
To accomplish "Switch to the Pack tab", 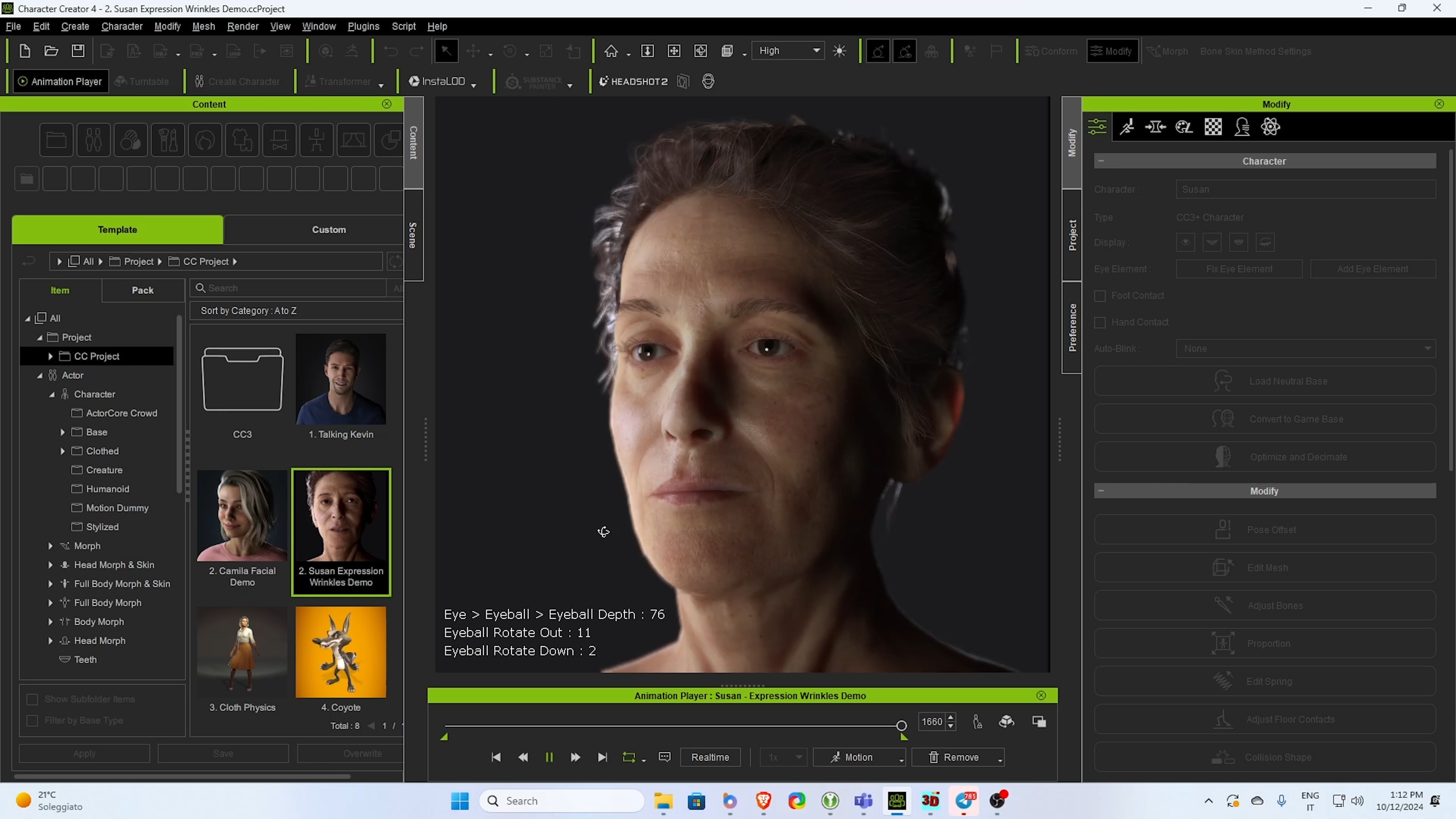I will (143, 290).
